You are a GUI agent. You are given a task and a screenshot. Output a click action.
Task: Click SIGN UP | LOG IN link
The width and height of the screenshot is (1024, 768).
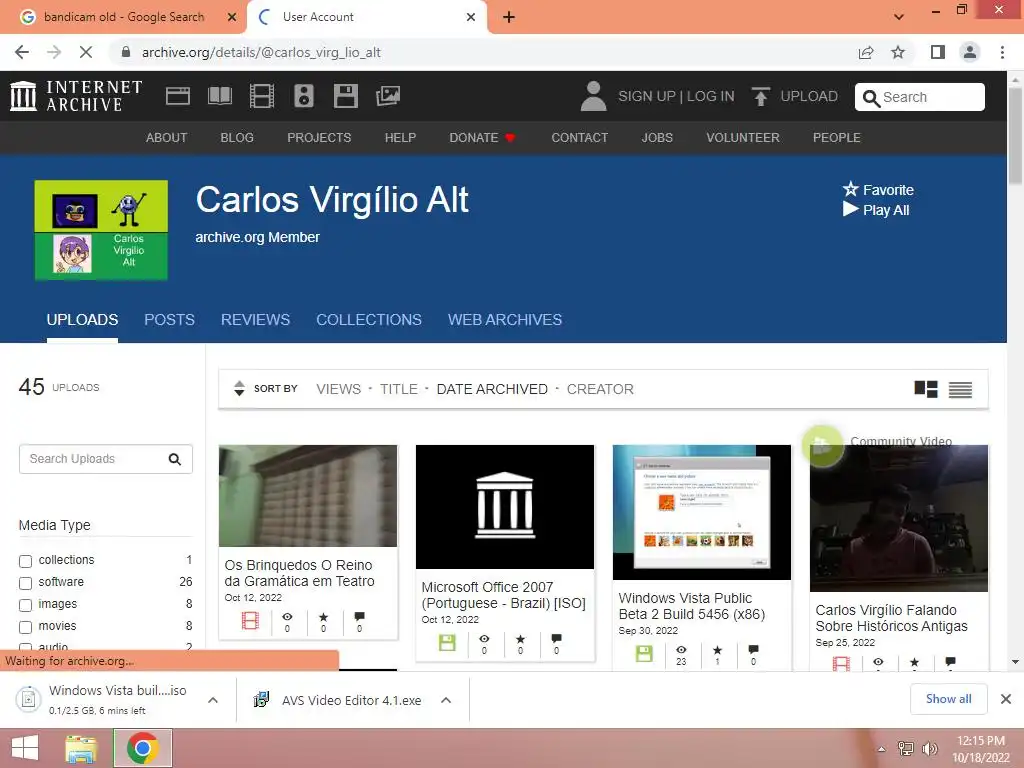click(676, 96)
